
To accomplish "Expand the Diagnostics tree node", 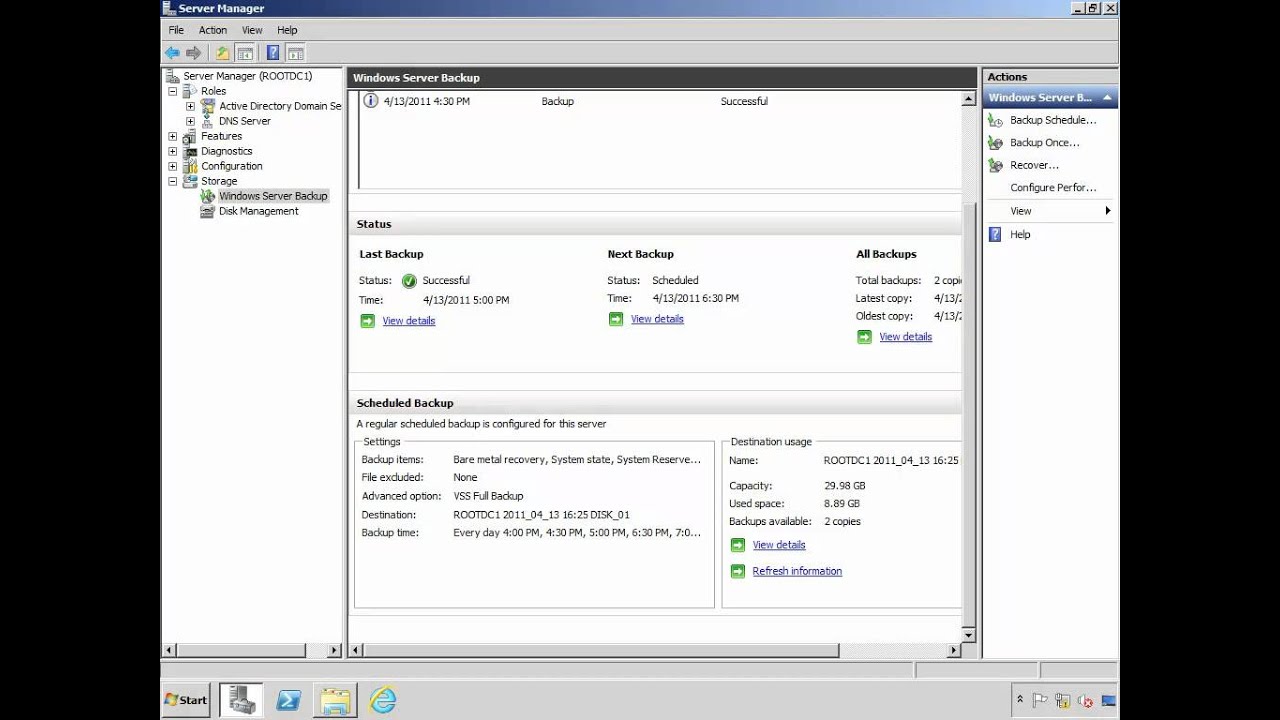I will [x=173, y=151].
